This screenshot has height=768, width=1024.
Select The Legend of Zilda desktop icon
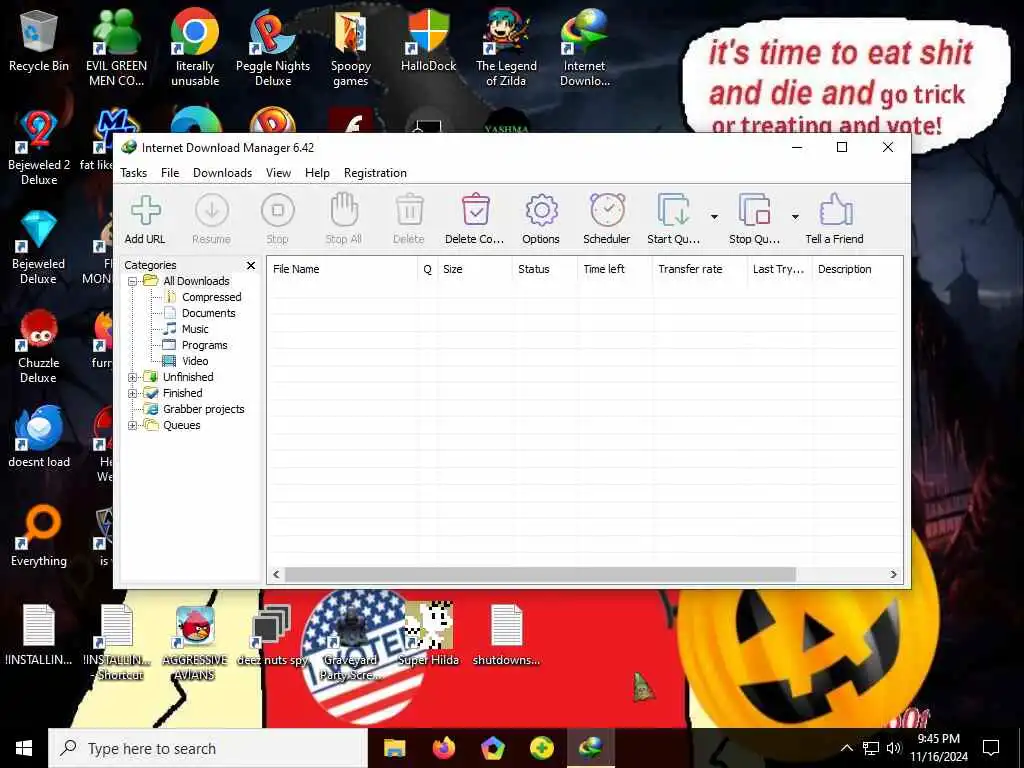pyautogui.click(x=506, y=48)
